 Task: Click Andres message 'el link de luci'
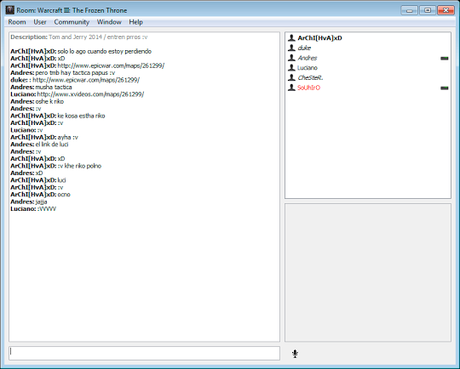click(52, 144)
